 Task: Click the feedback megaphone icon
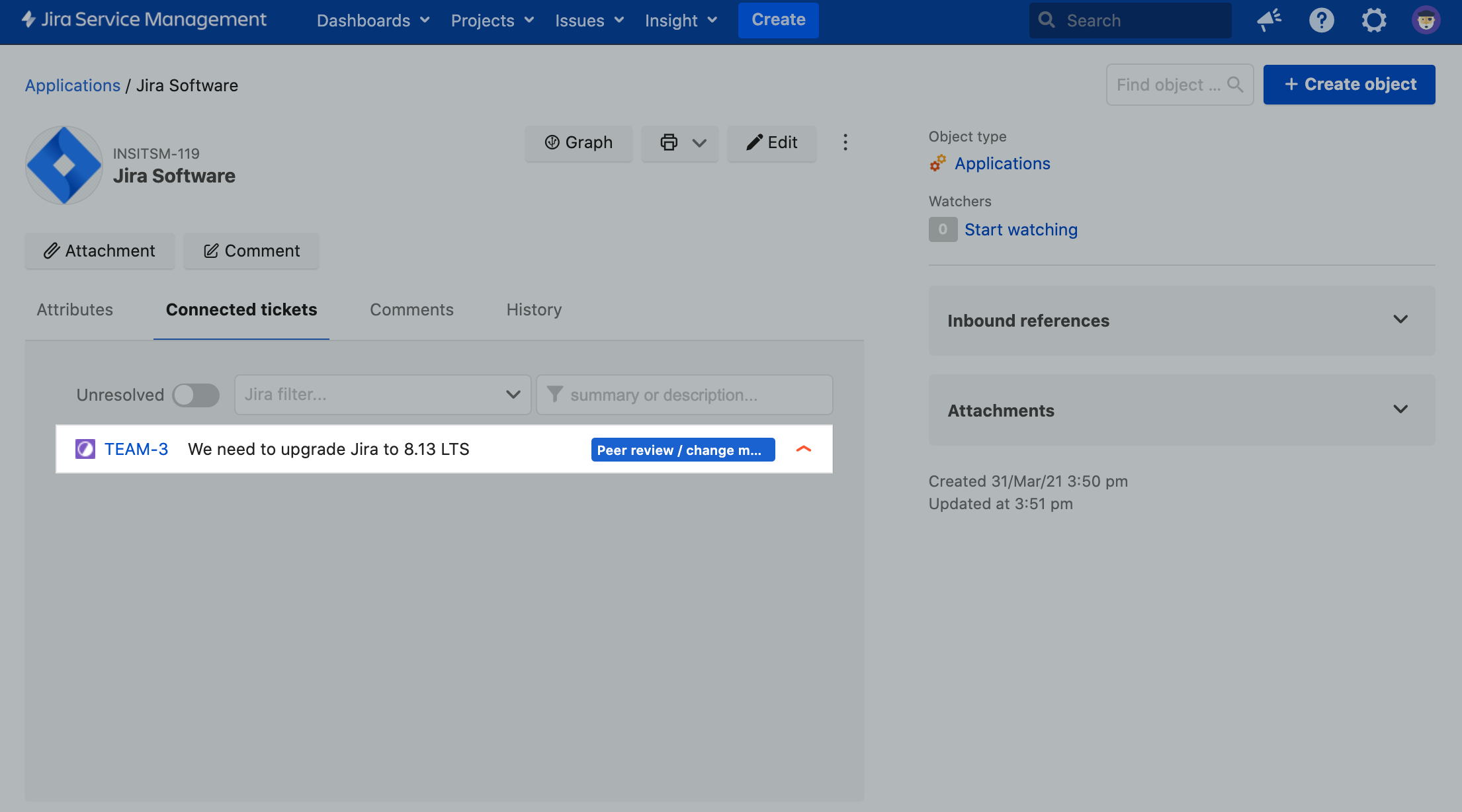tap(1269, 20)
